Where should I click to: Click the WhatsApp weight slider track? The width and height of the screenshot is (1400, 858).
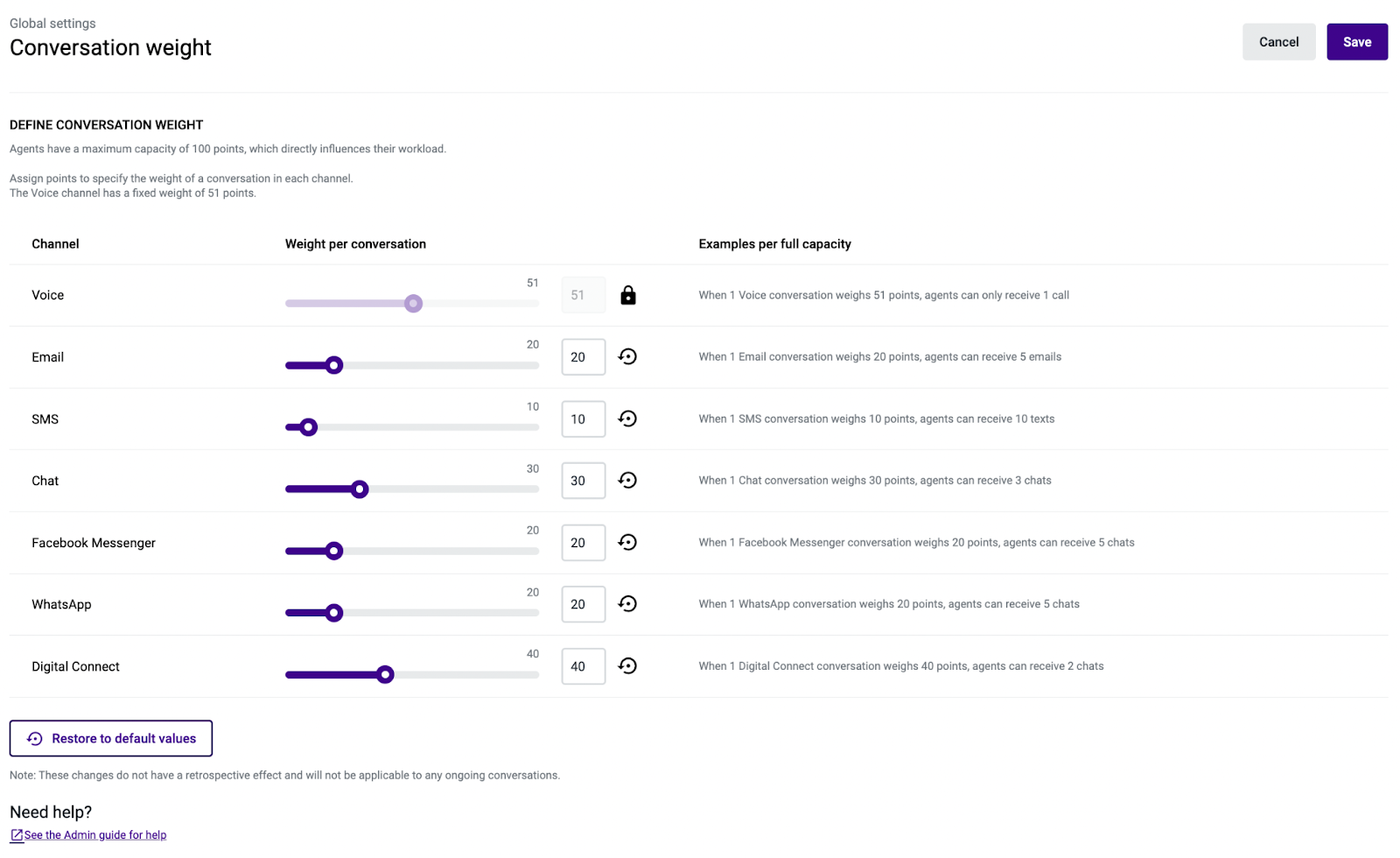point(412,613)
